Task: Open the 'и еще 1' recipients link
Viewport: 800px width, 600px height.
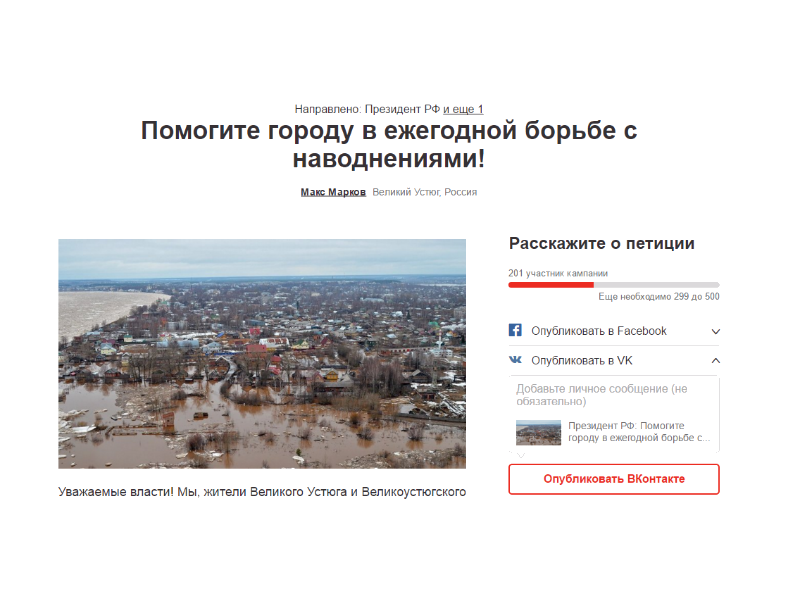Action: click(463, 109)
